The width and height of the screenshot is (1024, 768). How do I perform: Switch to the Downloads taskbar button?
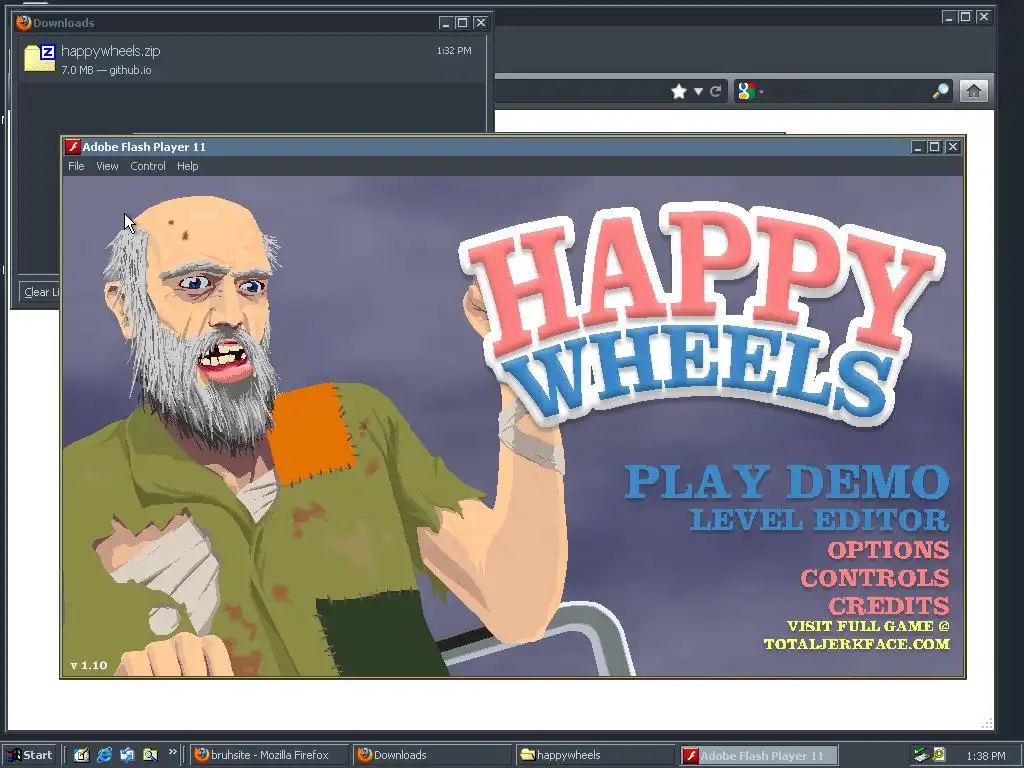pos(434,755)
